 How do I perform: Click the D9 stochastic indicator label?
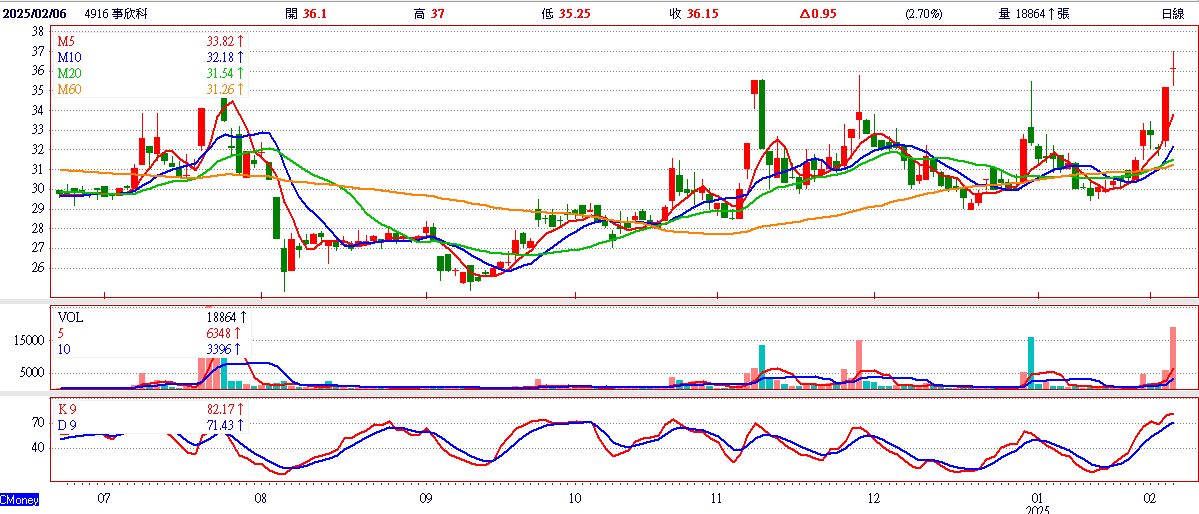tap(69, 425)
